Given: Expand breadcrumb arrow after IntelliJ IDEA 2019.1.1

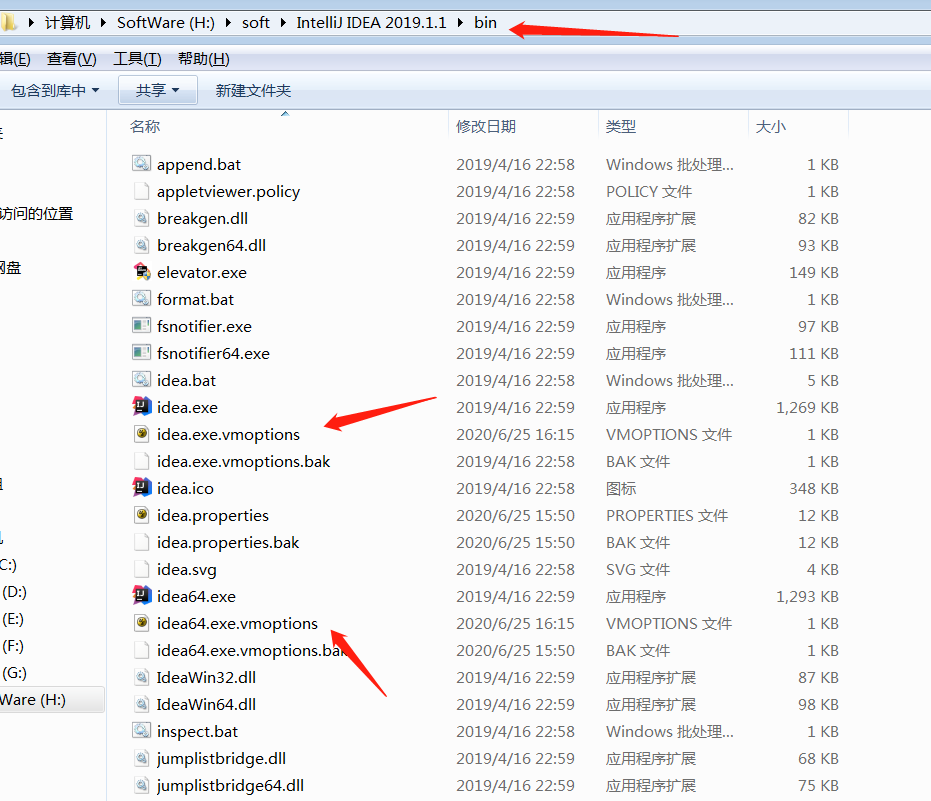Looking at the screenshot, I should pos(460,23).
